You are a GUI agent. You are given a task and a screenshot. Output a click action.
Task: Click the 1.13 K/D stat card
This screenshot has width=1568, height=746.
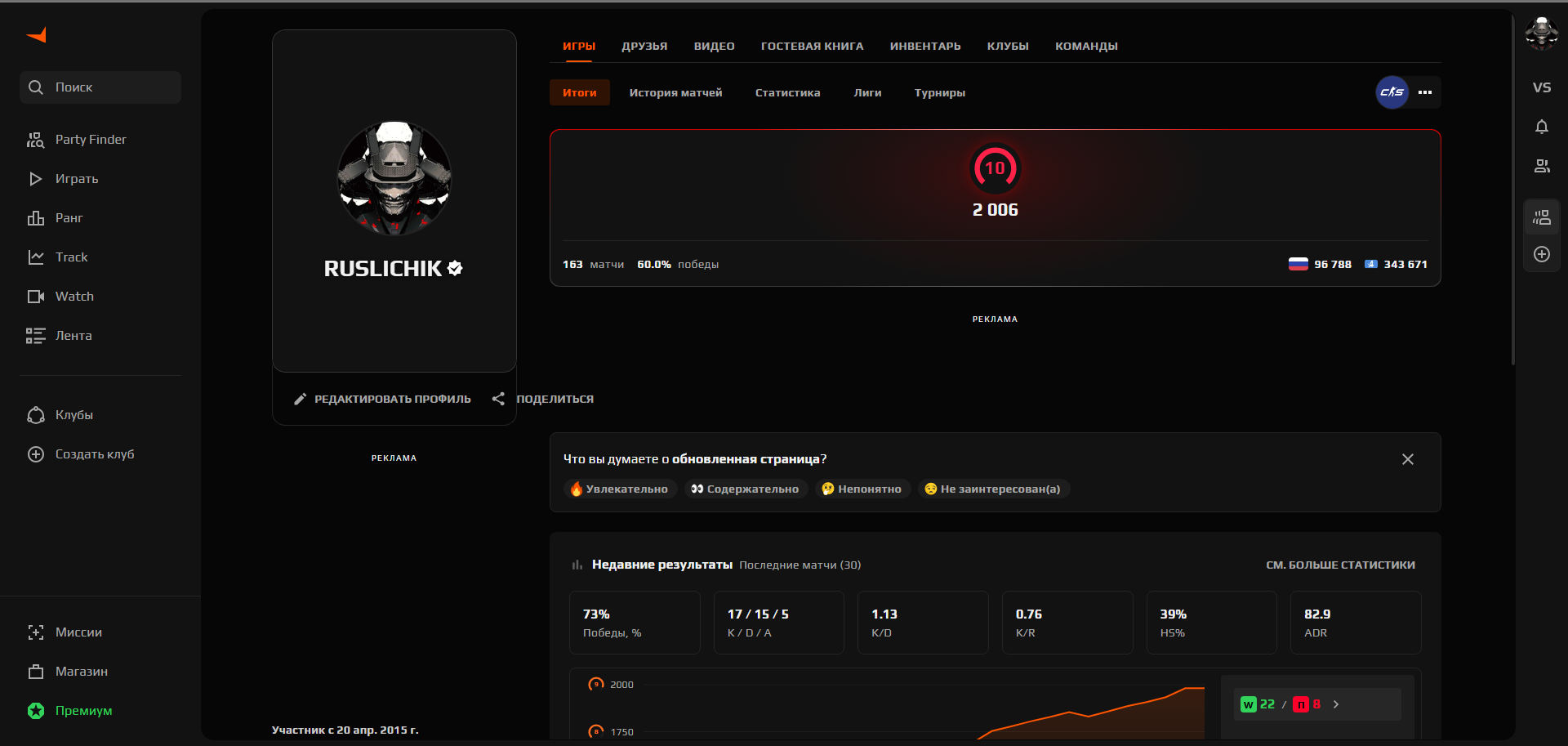[x=923, y=623]
